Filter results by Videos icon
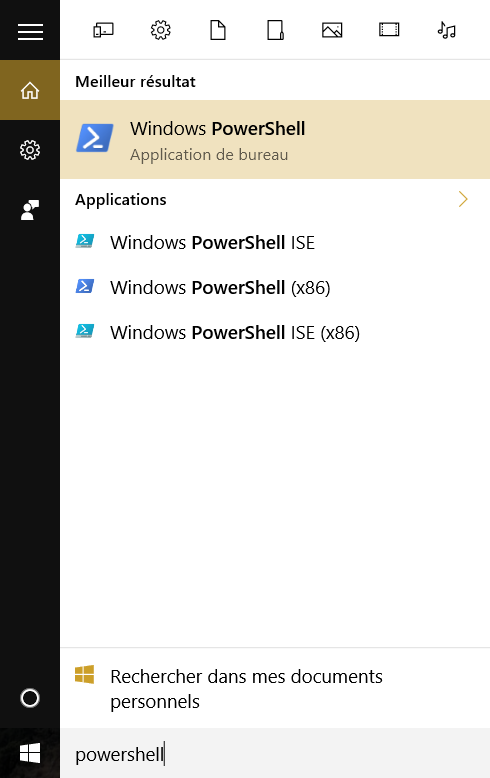This screenshot has width=490, height=778. (389, 30)
